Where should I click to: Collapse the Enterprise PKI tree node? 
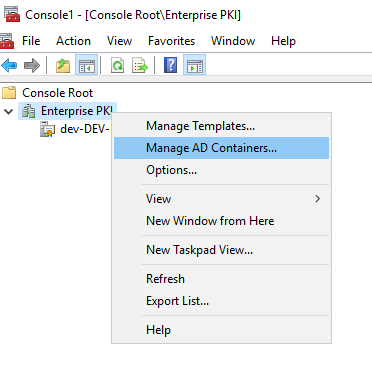pos(9,111)
